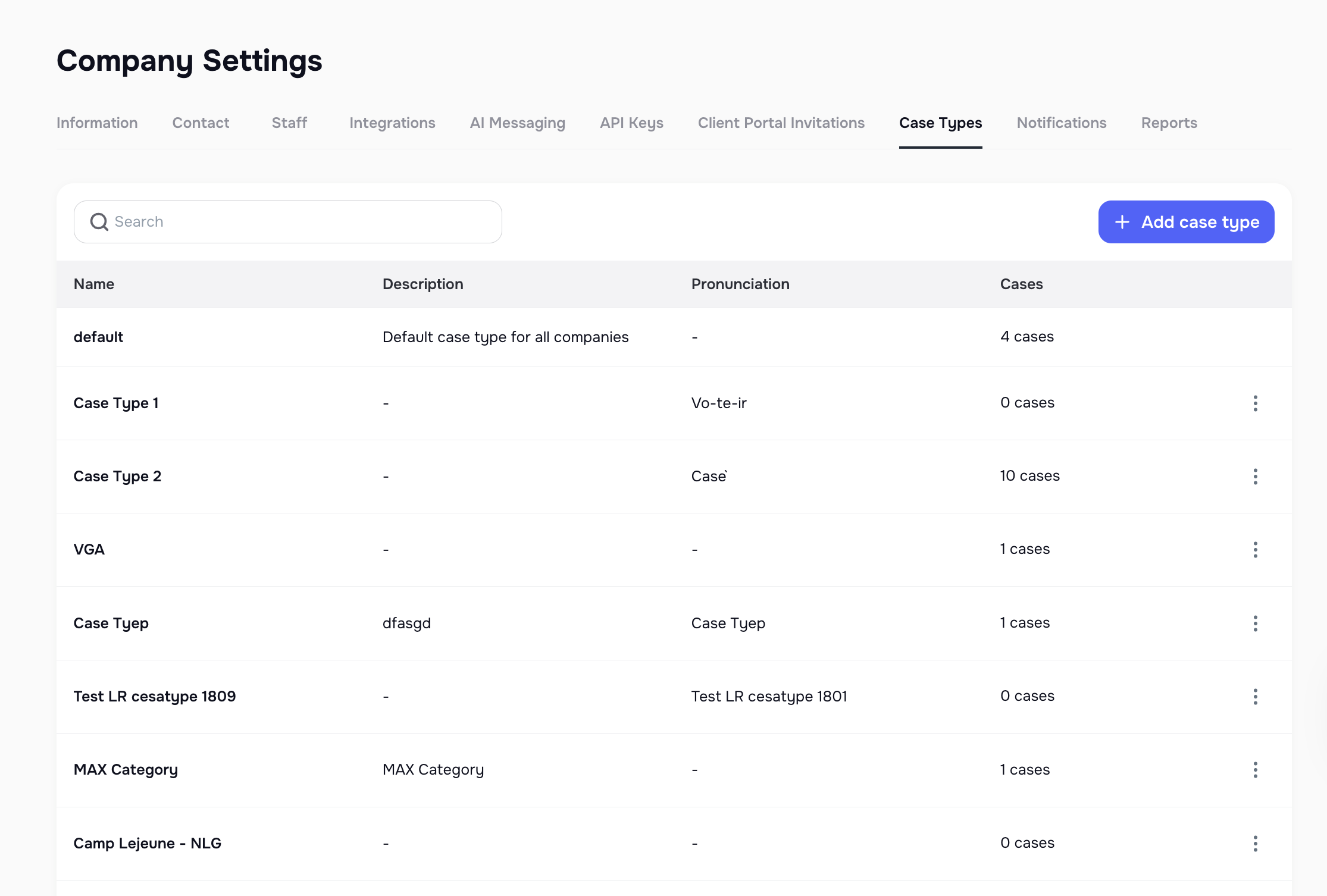Switch to the Notifications tab
This screenshot has width=1327, height=896.
pyautogui.click(x=1061, y=123)
